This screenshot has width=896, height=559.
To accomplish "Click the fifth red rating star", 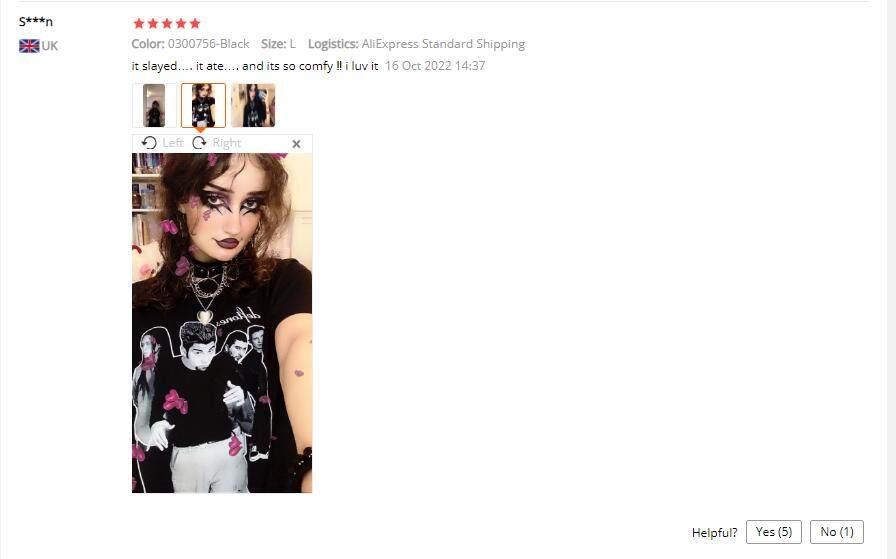I will tap(195, 23).
